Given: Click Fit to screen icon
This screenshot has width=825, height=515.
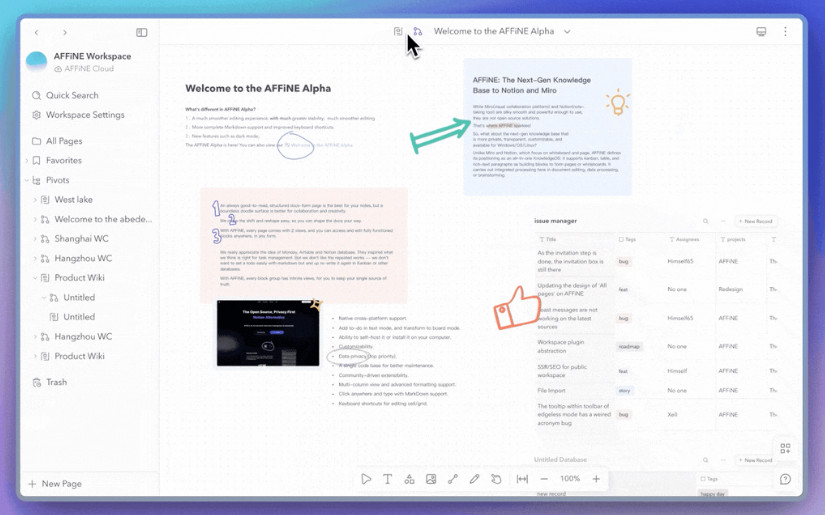Looking at the screenshot, I should 522,479.
